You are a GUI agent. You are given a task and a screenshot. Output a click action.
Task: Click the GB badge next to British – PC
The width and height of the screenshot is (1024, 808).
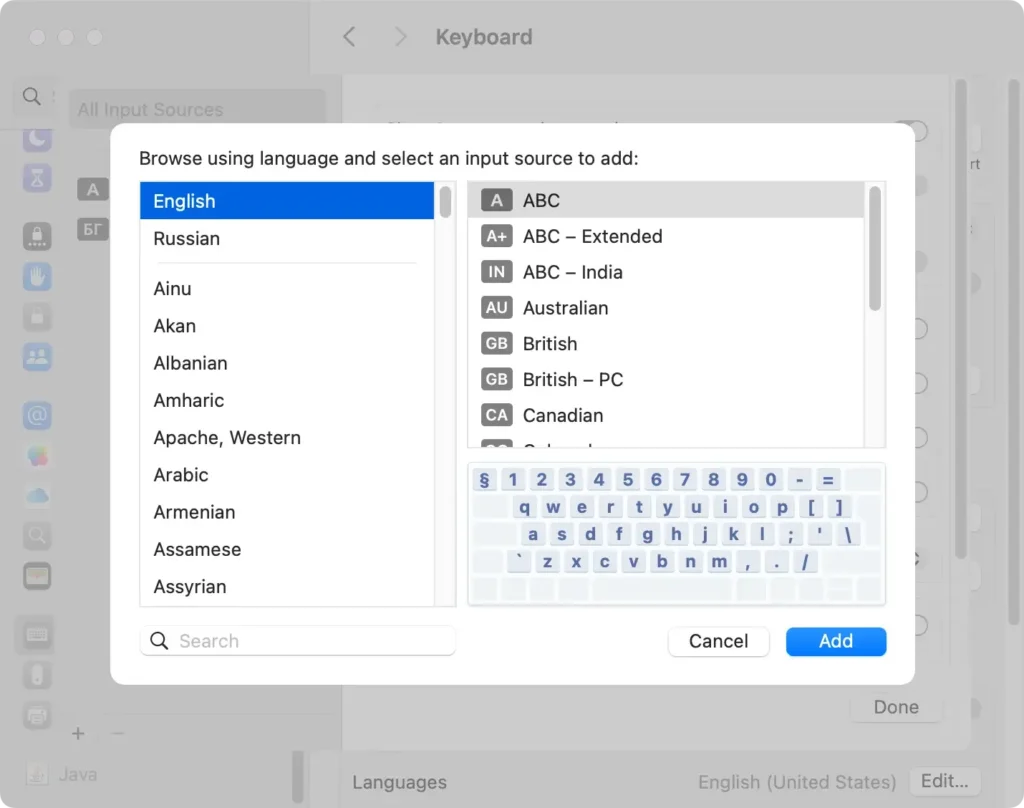pos(496,379)
